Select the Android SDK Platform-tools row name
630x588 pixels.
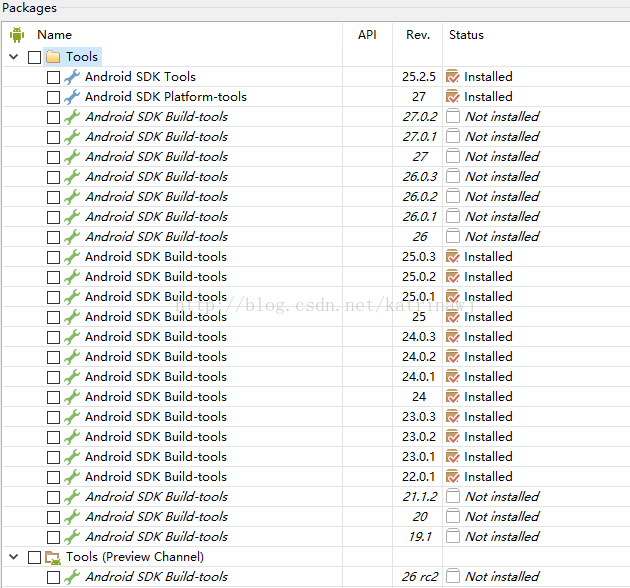point(166,97)
